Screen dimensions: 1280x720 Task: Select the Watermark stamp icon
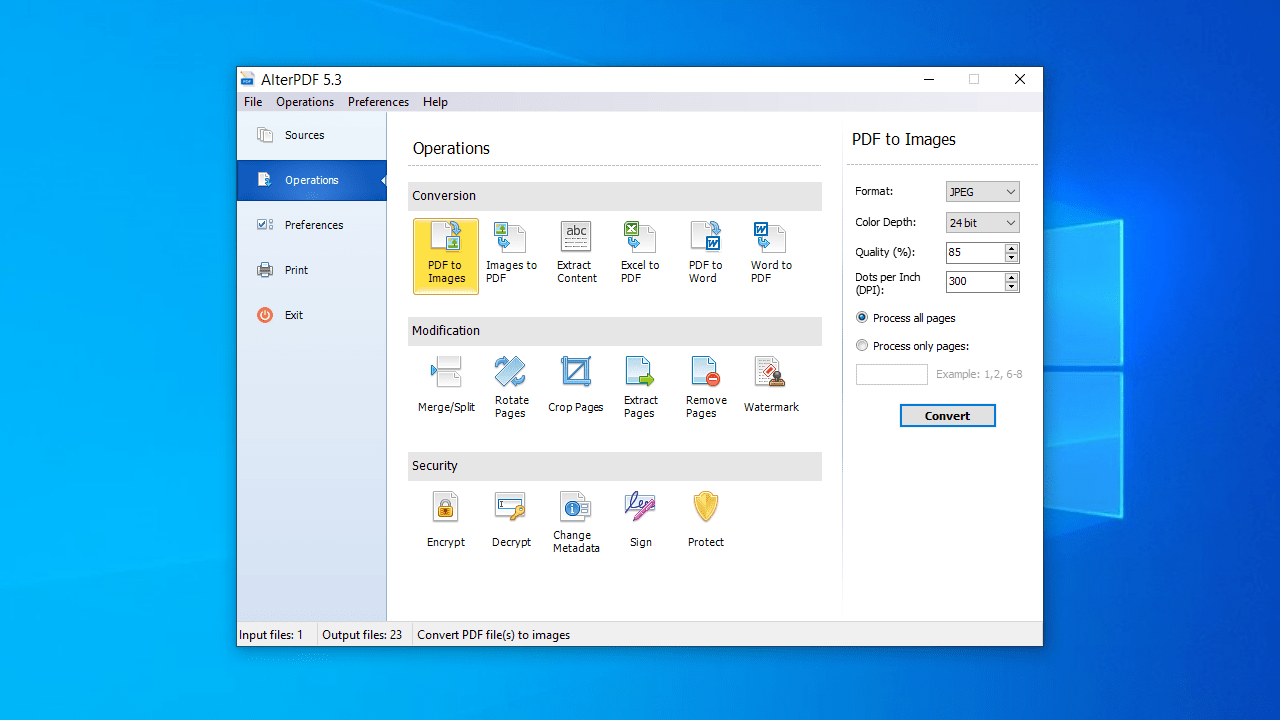coord(771,384)
